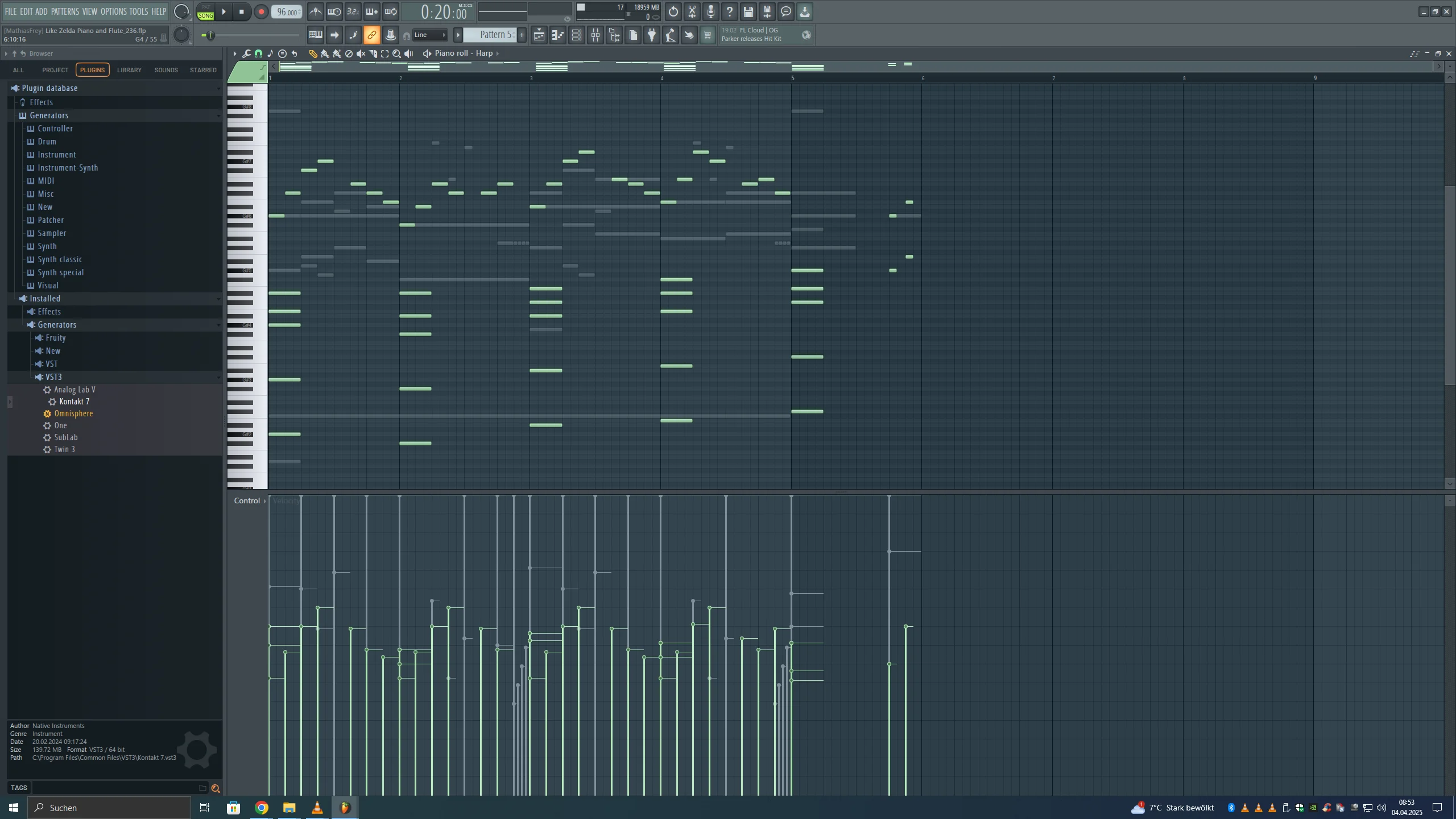This screenshot has width=1456, height=819.
Task: Open the help question mark icon
Action: tap(730, 11)
